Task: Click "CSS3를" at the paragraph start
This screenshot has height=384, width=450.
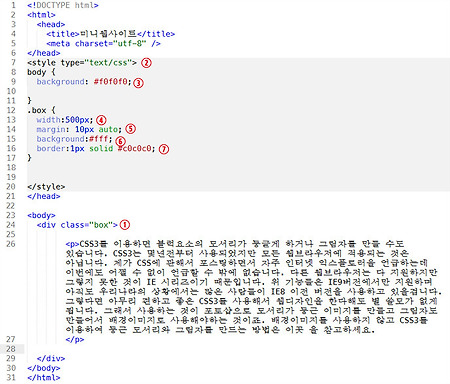Action: (94, 244)
